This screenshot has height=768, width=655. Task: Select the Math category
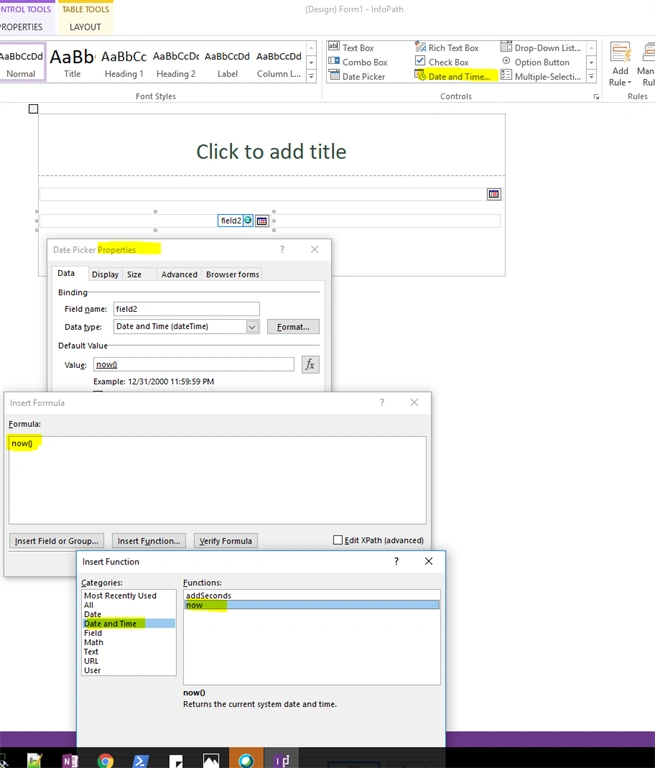coord(94,642)
